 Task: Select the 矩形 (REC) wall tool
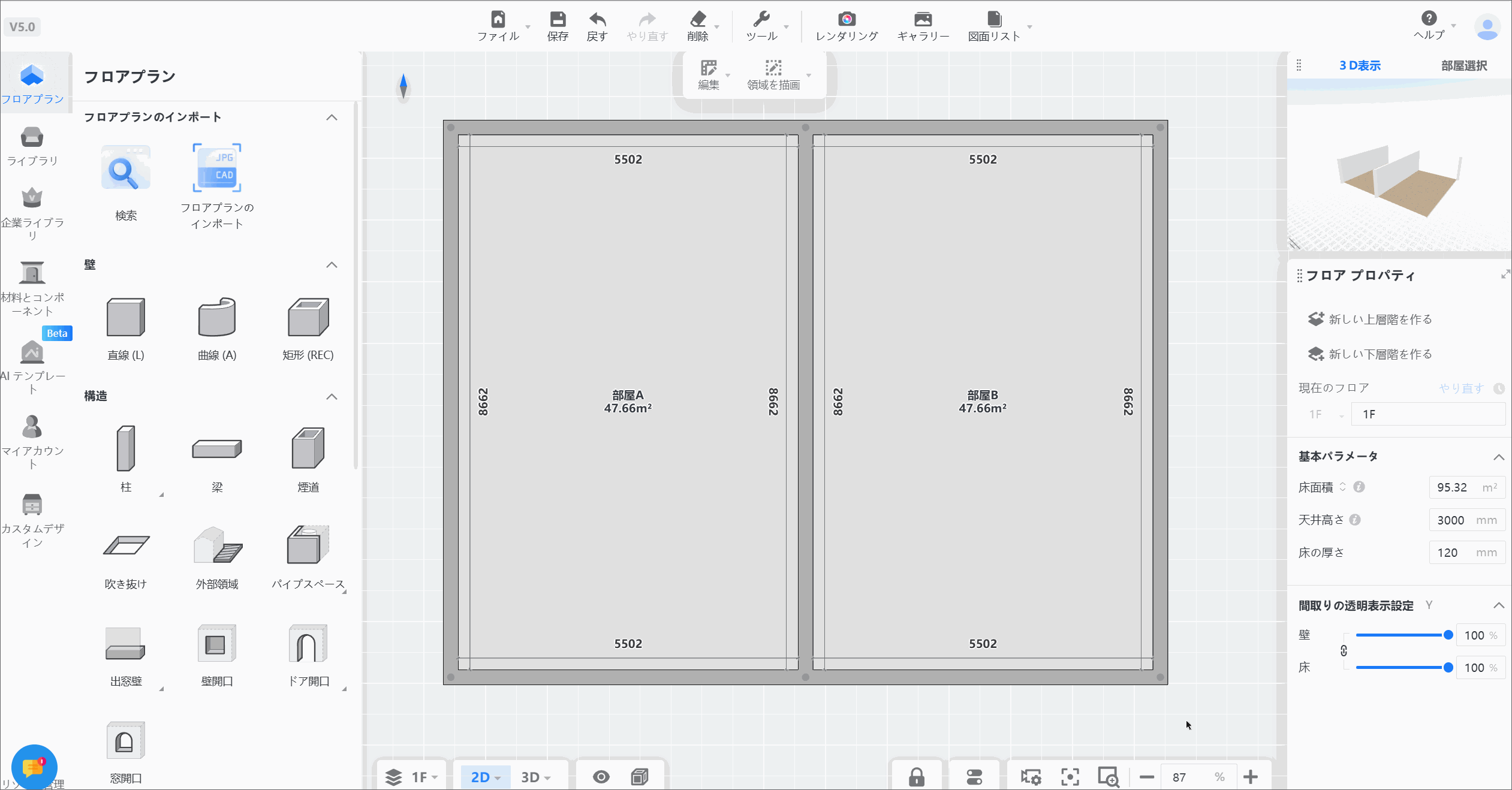308,317
